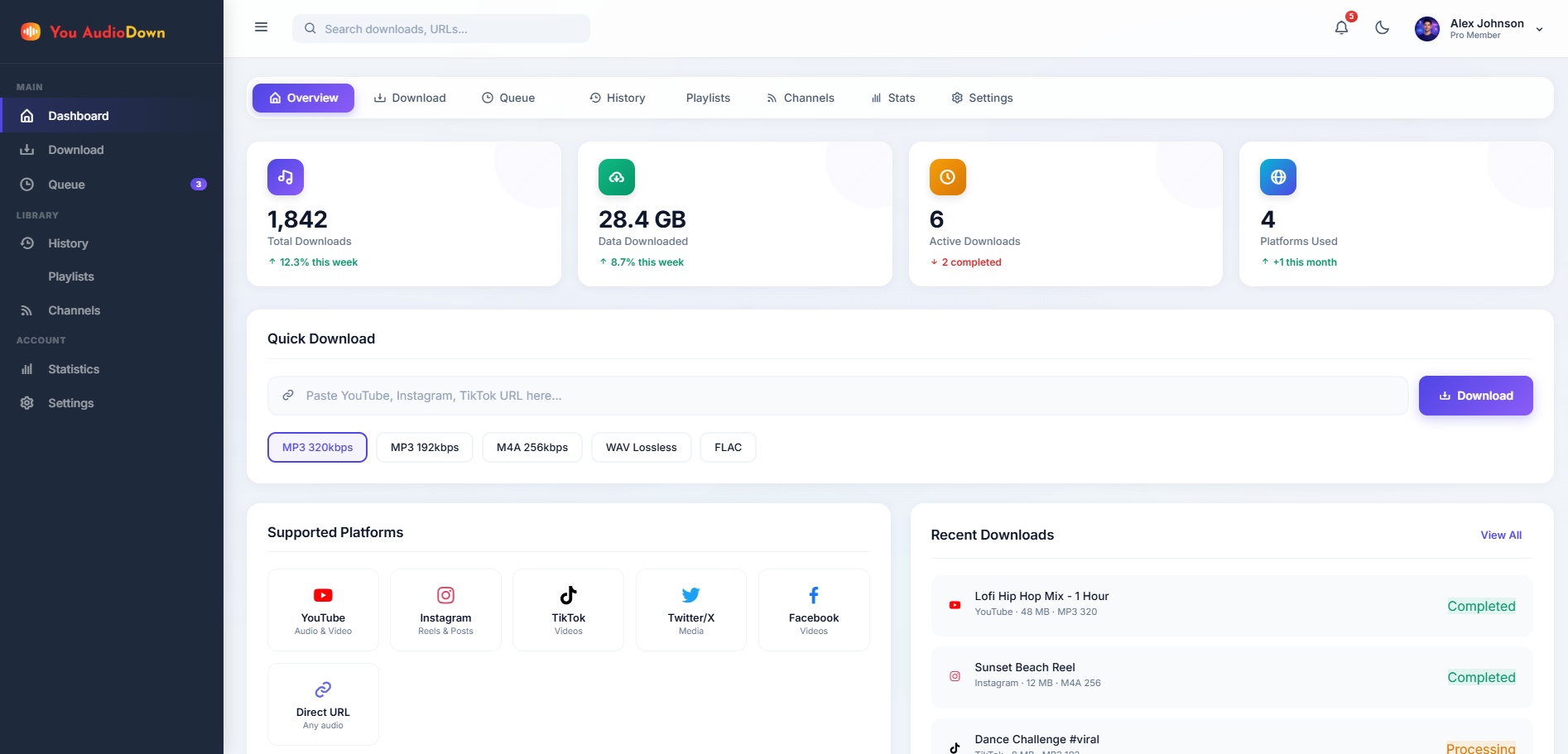This screenshot has width=1568, height=754.
Task: Choose the Instagram platform card
Action: 445,610
